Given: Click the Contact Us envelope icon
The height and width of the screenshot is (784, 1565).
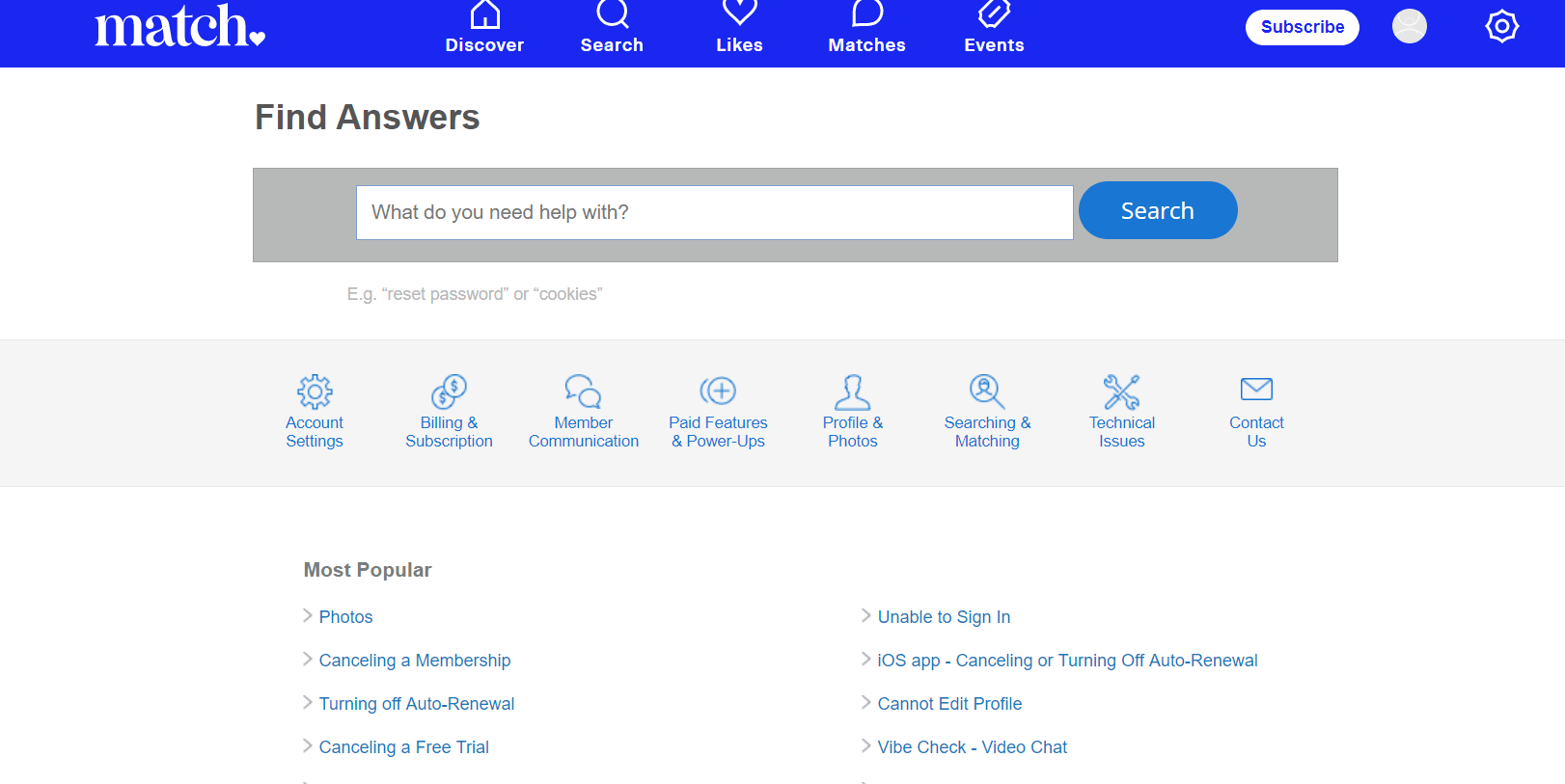Looking at the screenshot, I should [1256, 389].
